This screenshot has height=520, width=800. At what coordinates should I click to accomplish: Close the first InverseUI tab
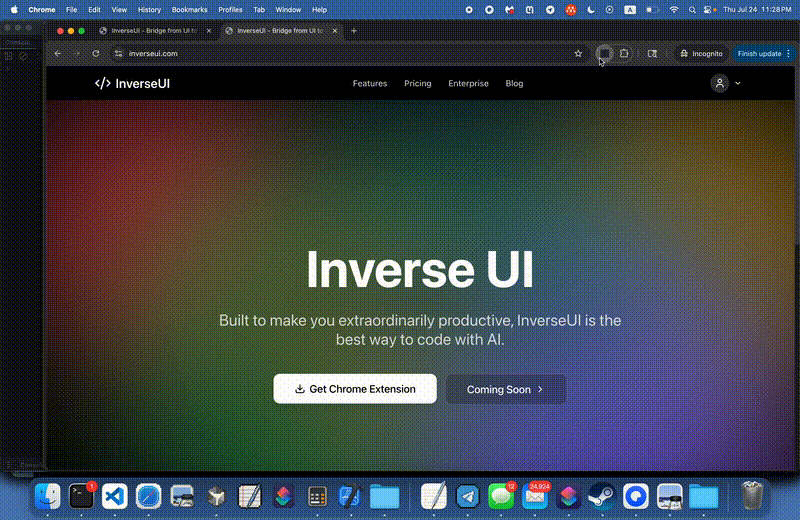209,31
